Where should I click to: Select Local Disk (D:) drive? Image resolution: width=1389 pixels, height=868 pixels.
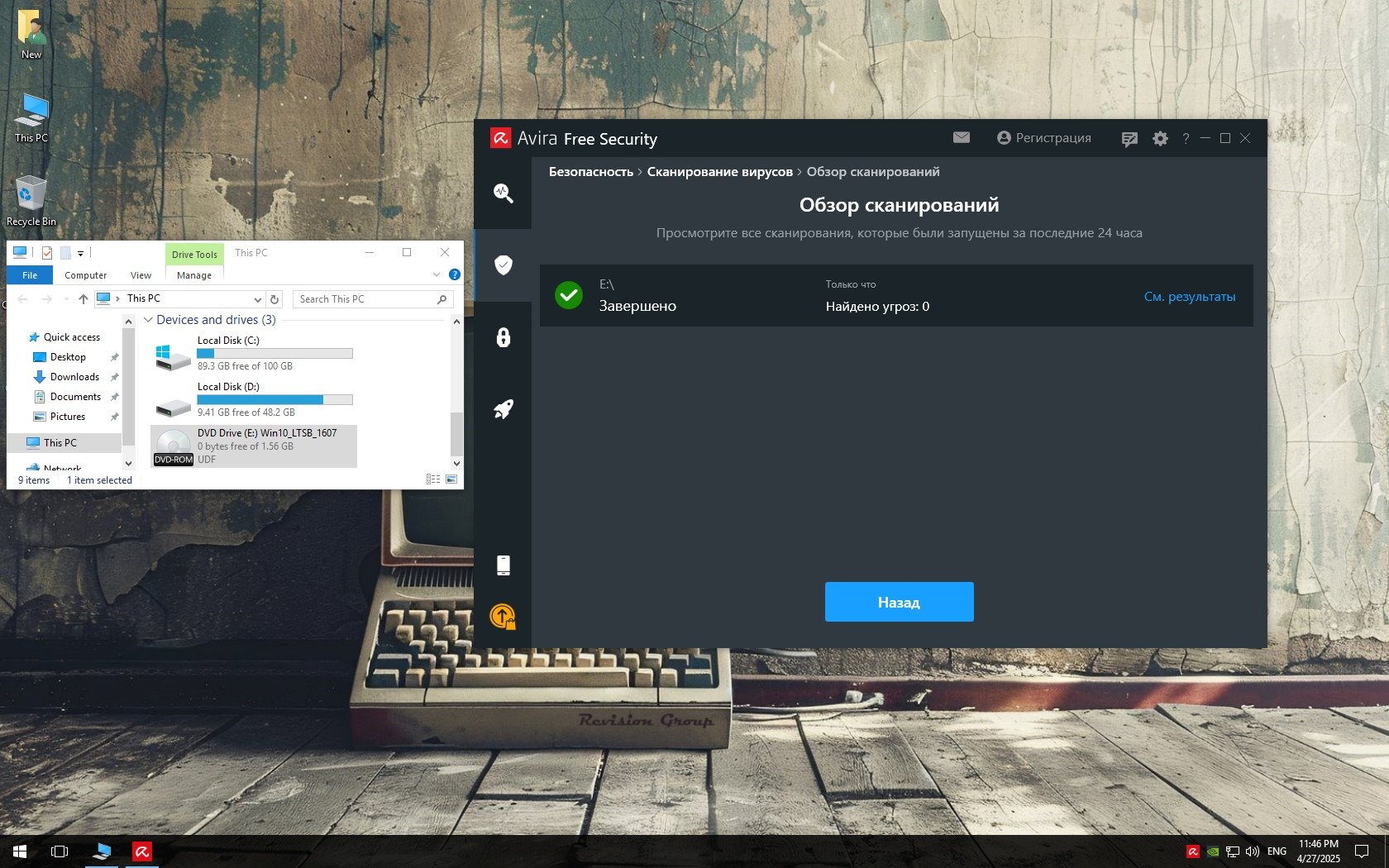(x=254, y=399)
